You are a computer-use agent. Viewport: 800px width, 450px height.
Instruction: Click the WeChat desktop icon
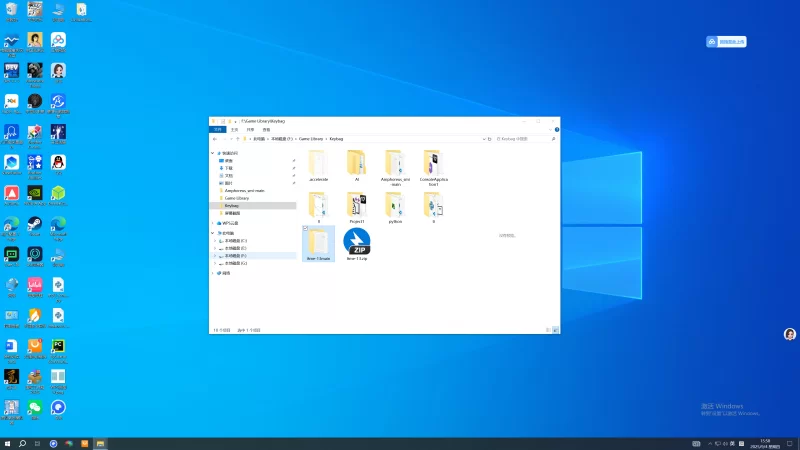point(35,408)
